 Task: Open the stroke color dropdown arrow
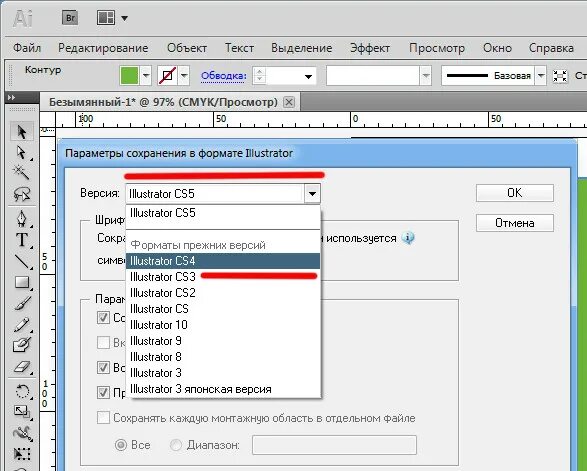(x=184, y=76)
